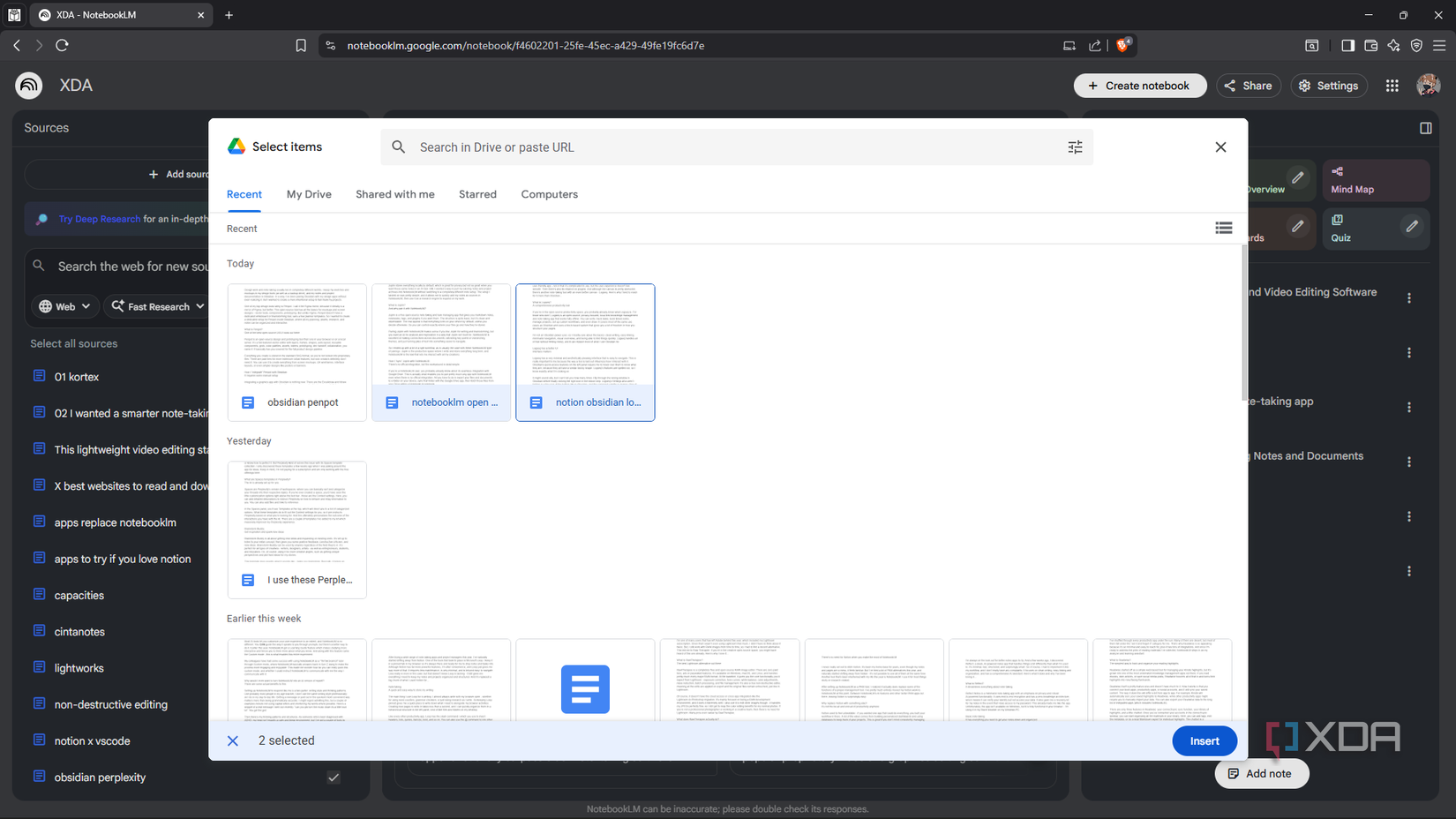Open search filter options in the Drive picker
Screen dimensions: 1456x819
[x=1075, y=147]
